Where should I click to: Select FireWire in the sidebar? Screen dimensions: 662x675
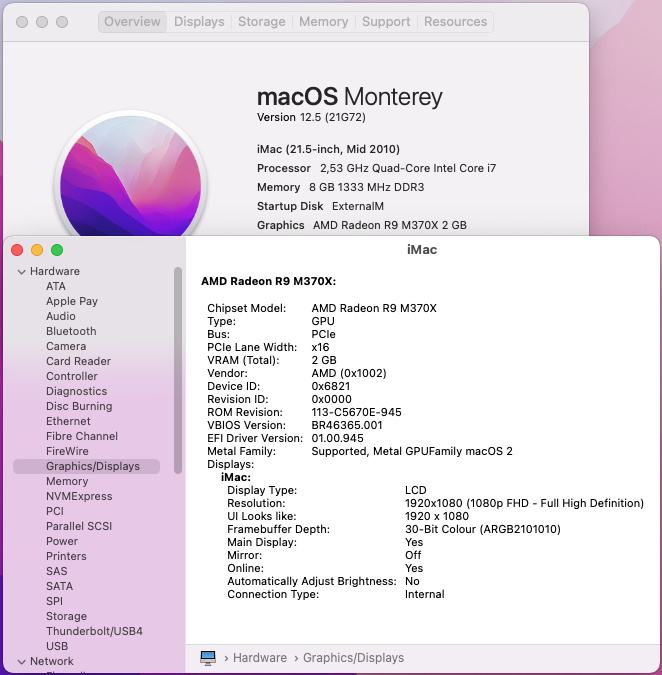(67, 452)
